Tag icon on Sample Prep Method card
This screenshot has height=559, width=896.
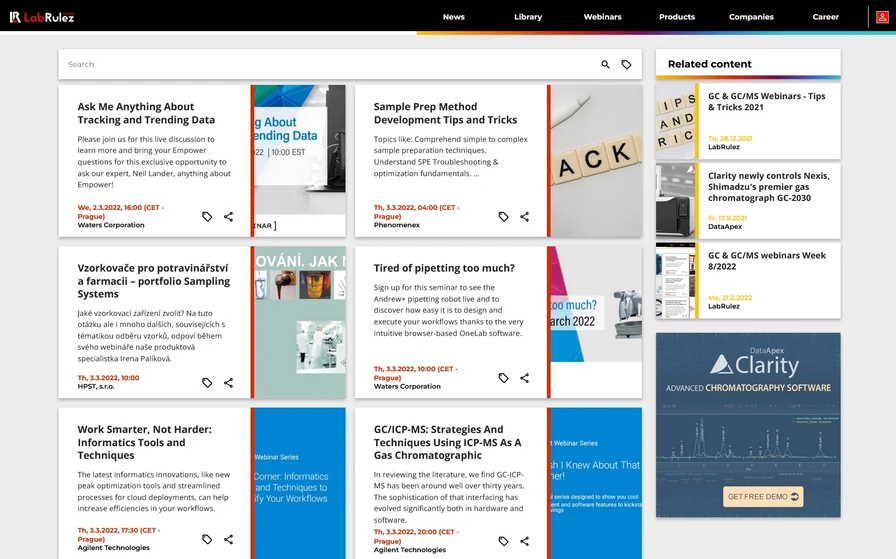pyautogui.click(x=503, y=217)
